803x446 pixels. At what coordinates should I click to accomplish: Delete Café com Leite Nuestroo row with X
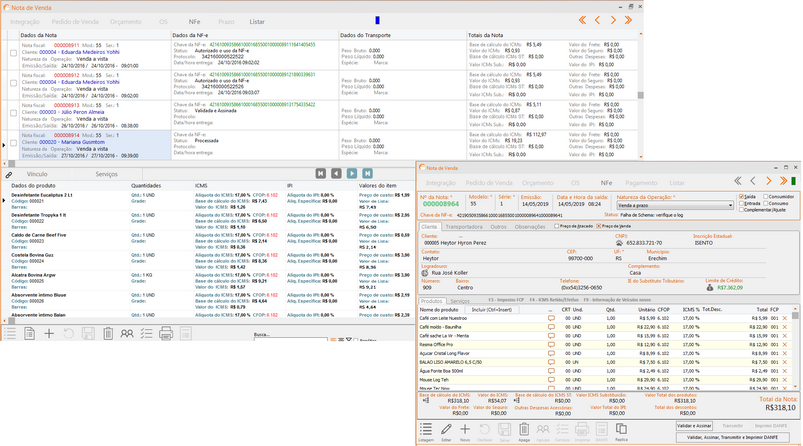785,318
